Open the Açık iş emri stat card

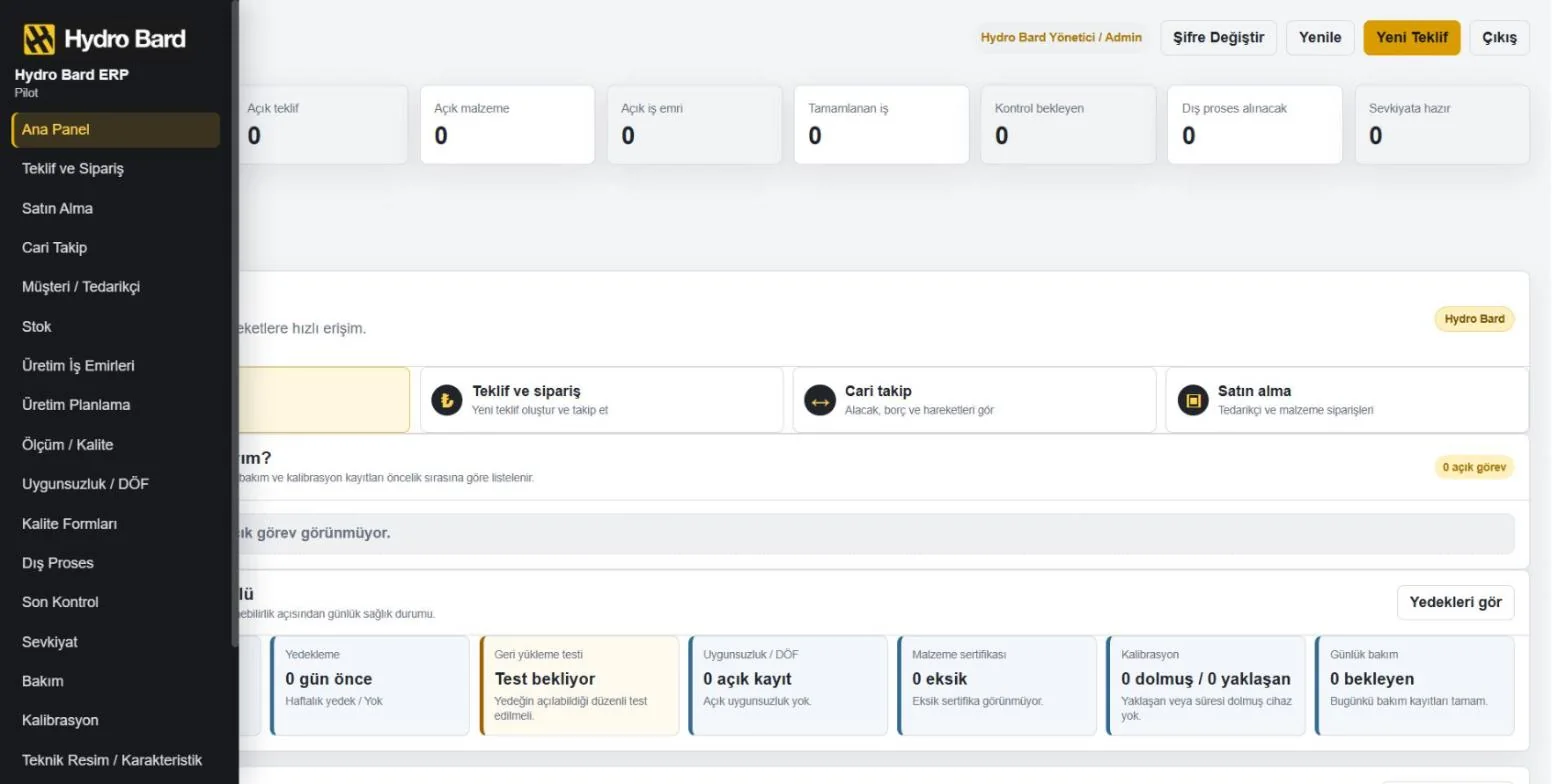pos(694,125)
